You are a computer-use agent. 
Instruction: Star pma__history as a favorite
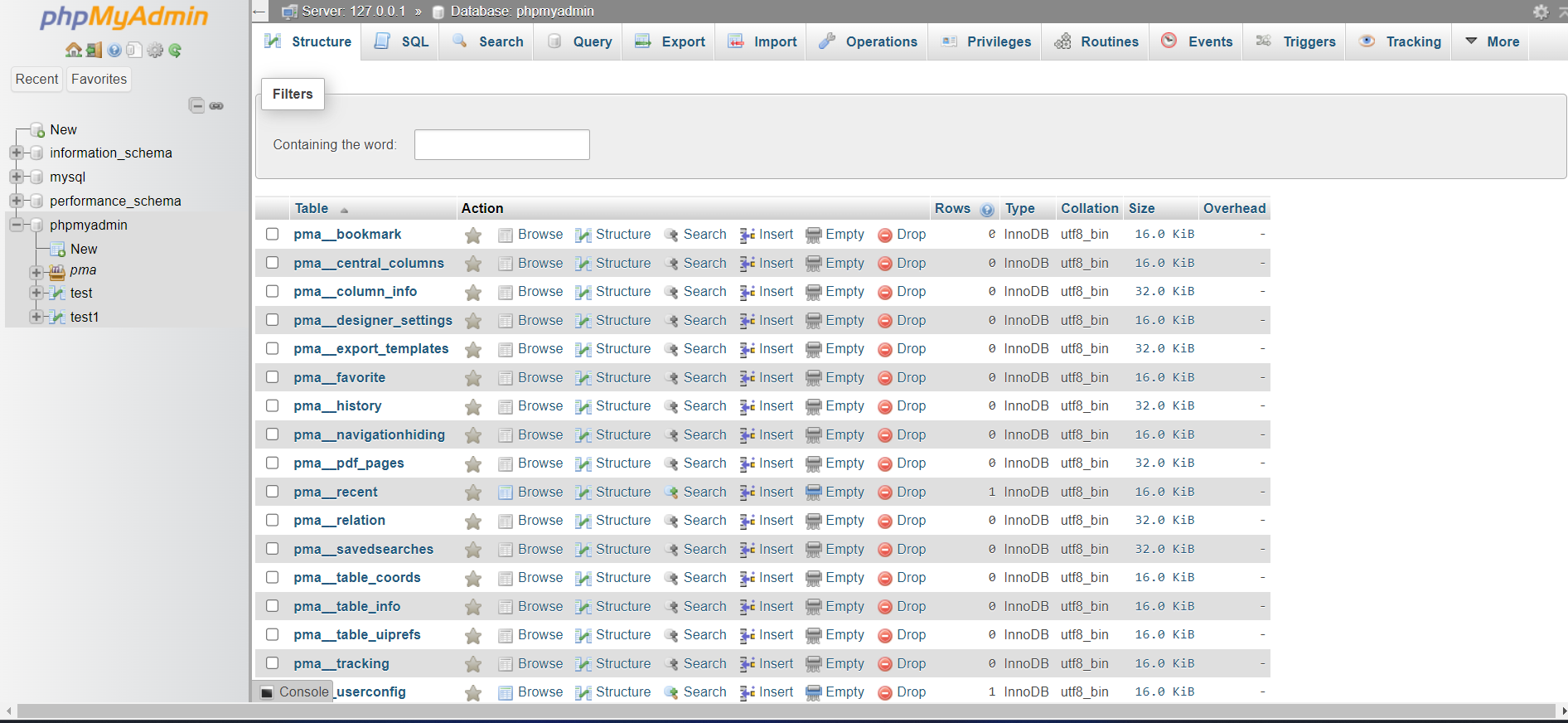pos(473,407)
